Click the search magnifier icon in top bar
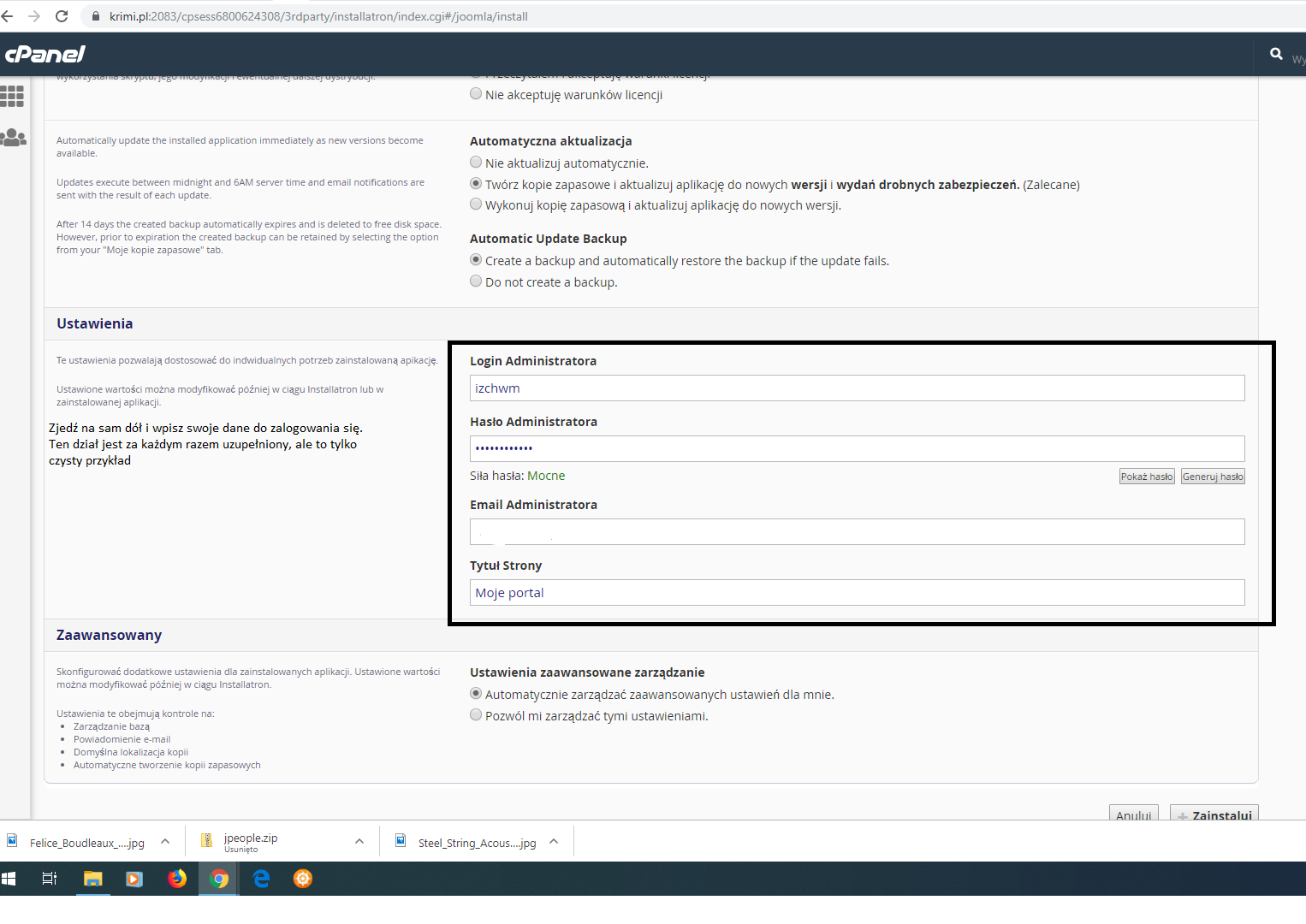 point(1274,54)
